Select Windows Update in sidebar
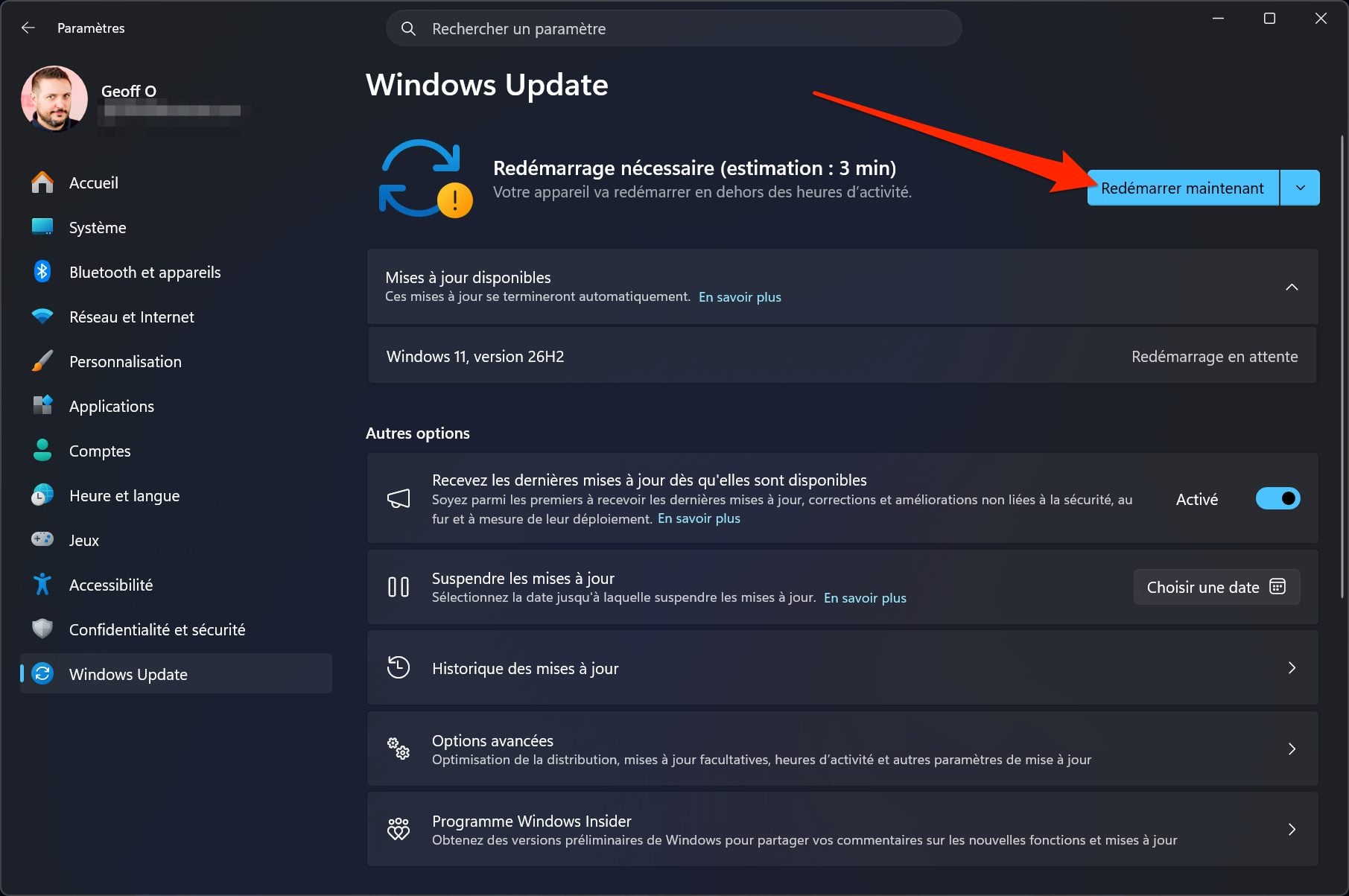The image size is (1349, 896). (x=176, y=674)
